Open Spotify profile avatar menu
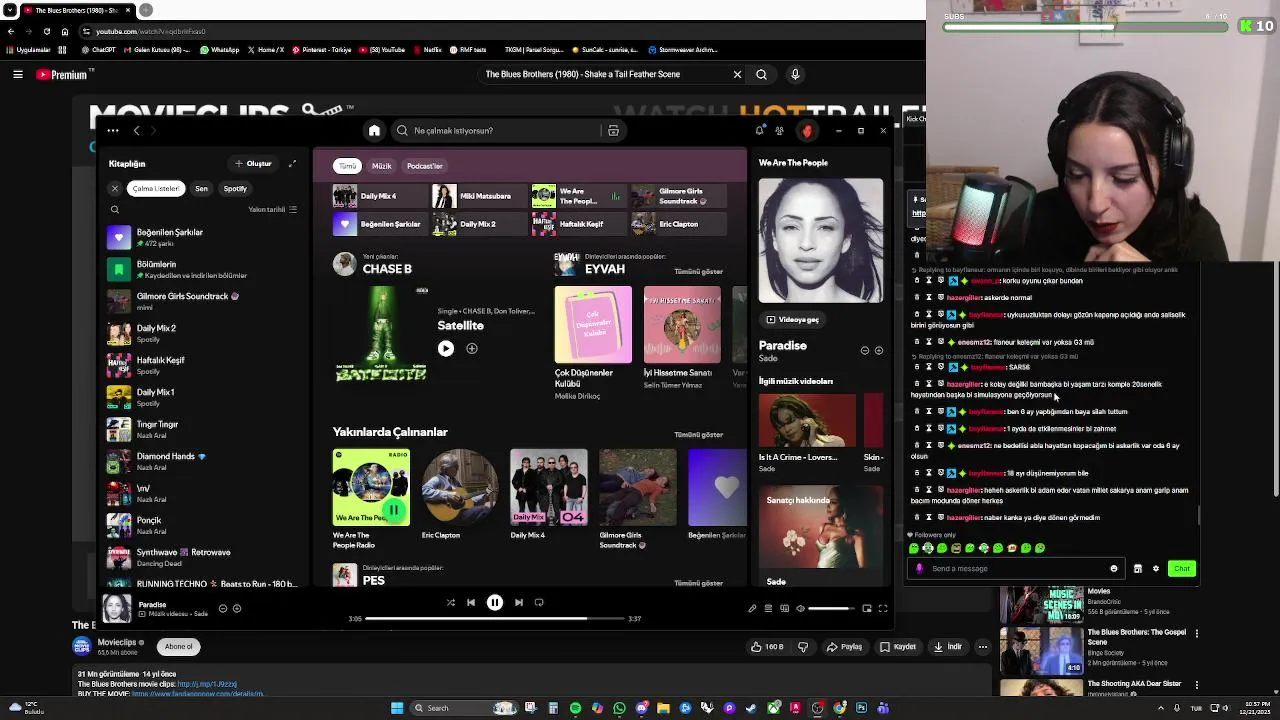Viewport: 1280px width, 720px height. click(807, 131)
